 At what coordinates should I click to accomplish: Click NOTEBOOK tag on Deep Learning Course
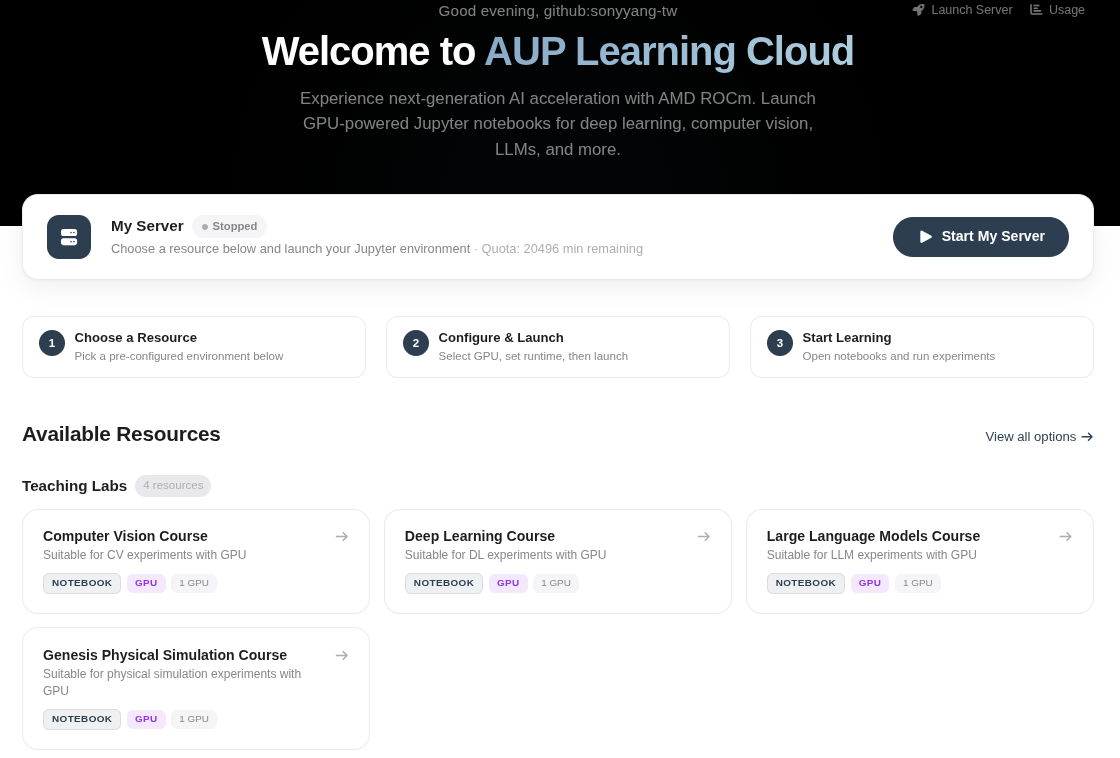tap(444, 583)
